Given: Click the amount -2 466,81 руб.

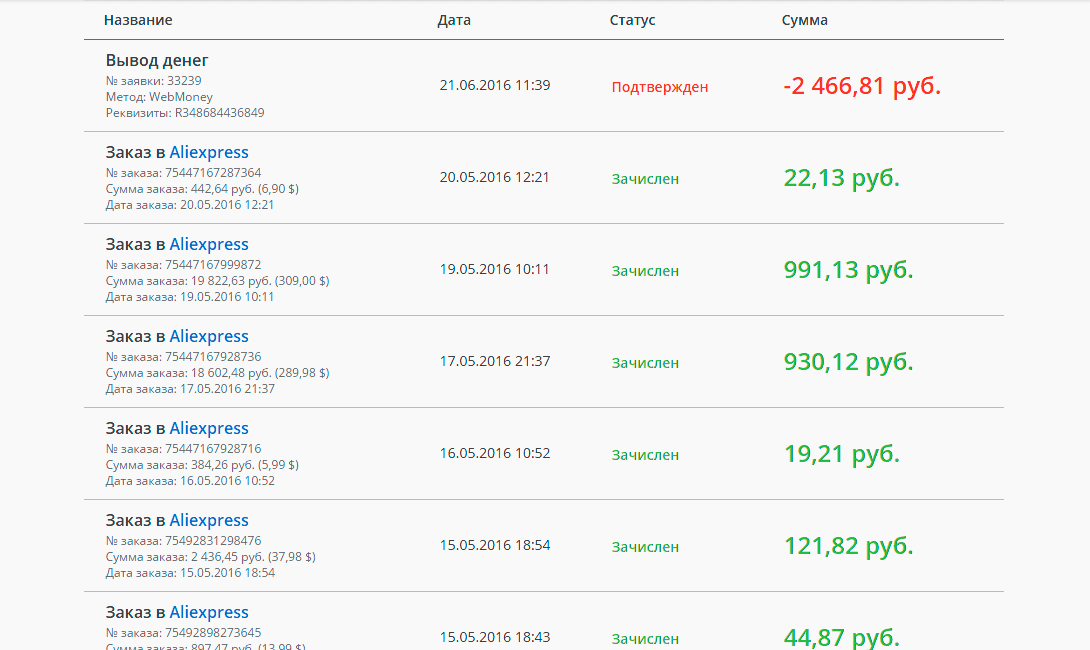Looking at the screenshot, I should click(x=862, y=86).
